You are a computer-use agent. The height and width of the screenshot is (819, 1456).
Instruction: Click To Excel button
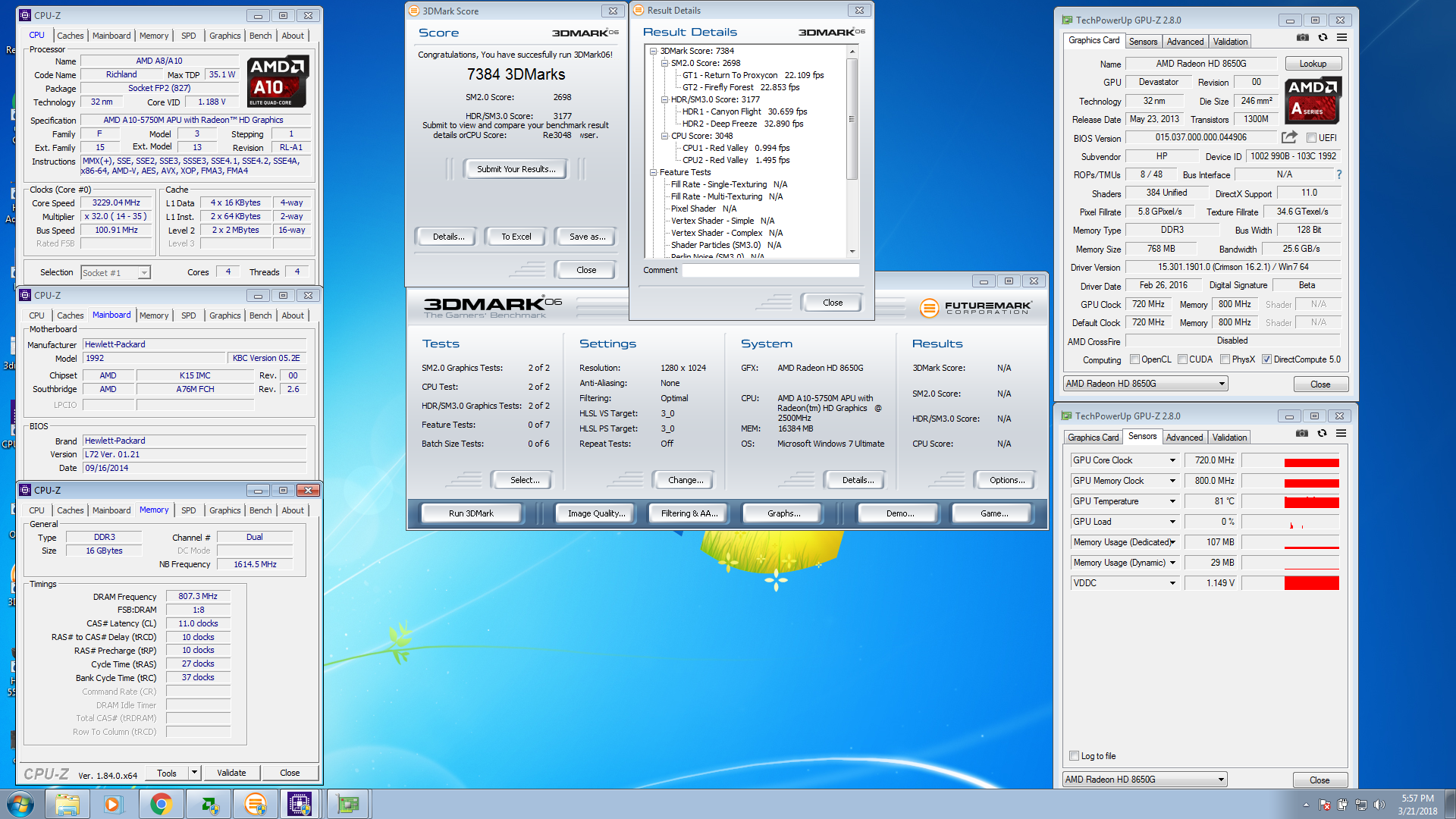coord(516,237)
